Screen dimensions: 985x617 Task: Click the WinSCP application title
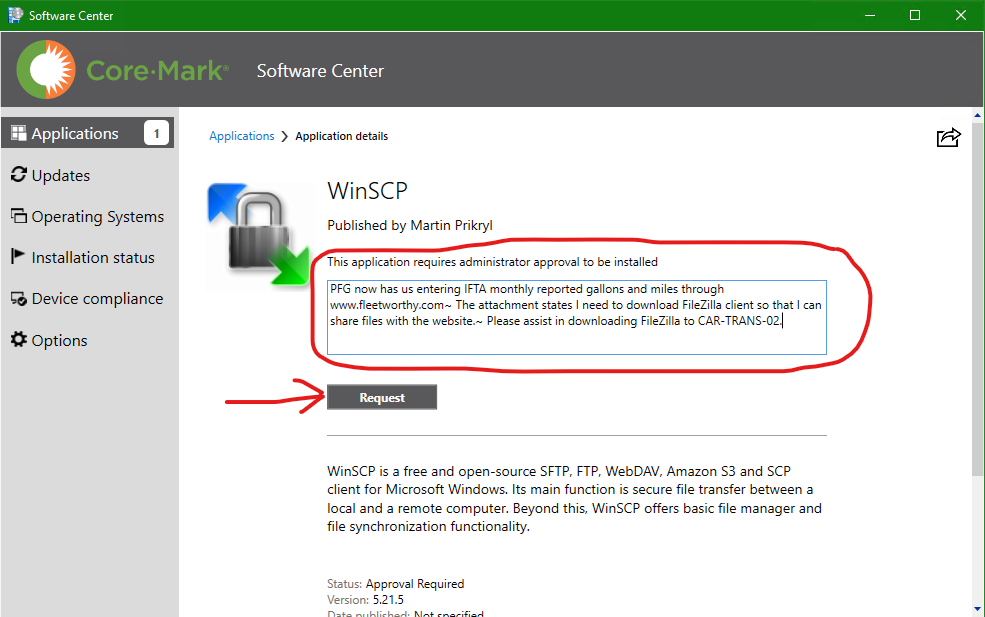pos(367,191)
